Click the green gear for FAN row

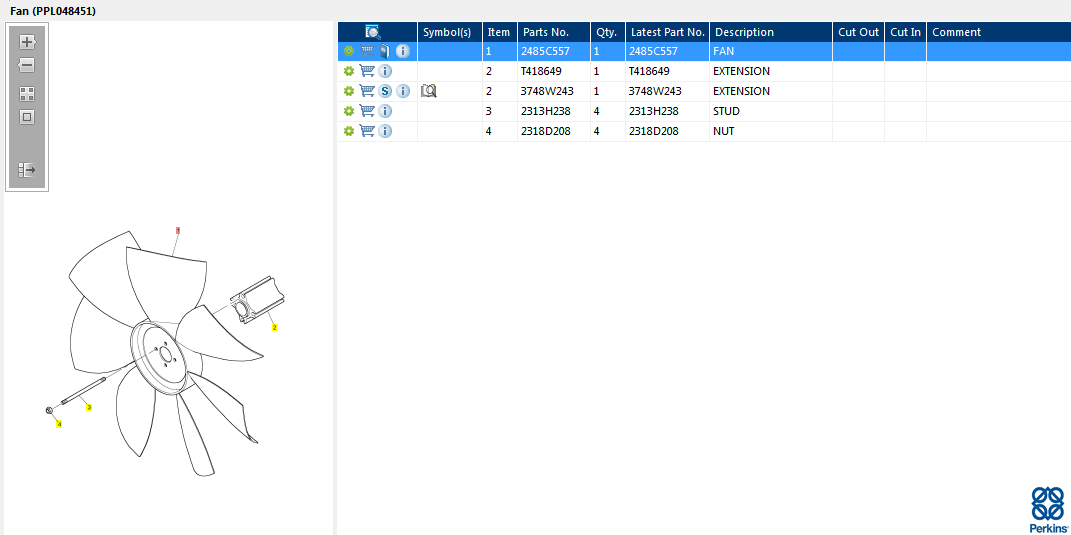click(349, 51)
